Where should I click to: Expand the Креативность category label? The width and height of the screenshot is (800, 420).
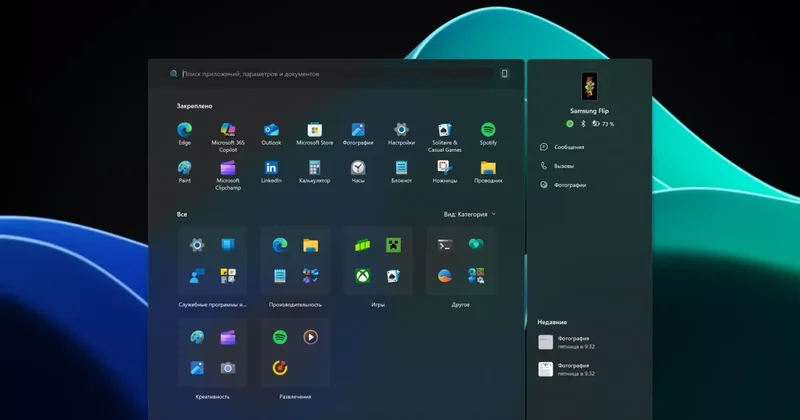pos(212,397)
